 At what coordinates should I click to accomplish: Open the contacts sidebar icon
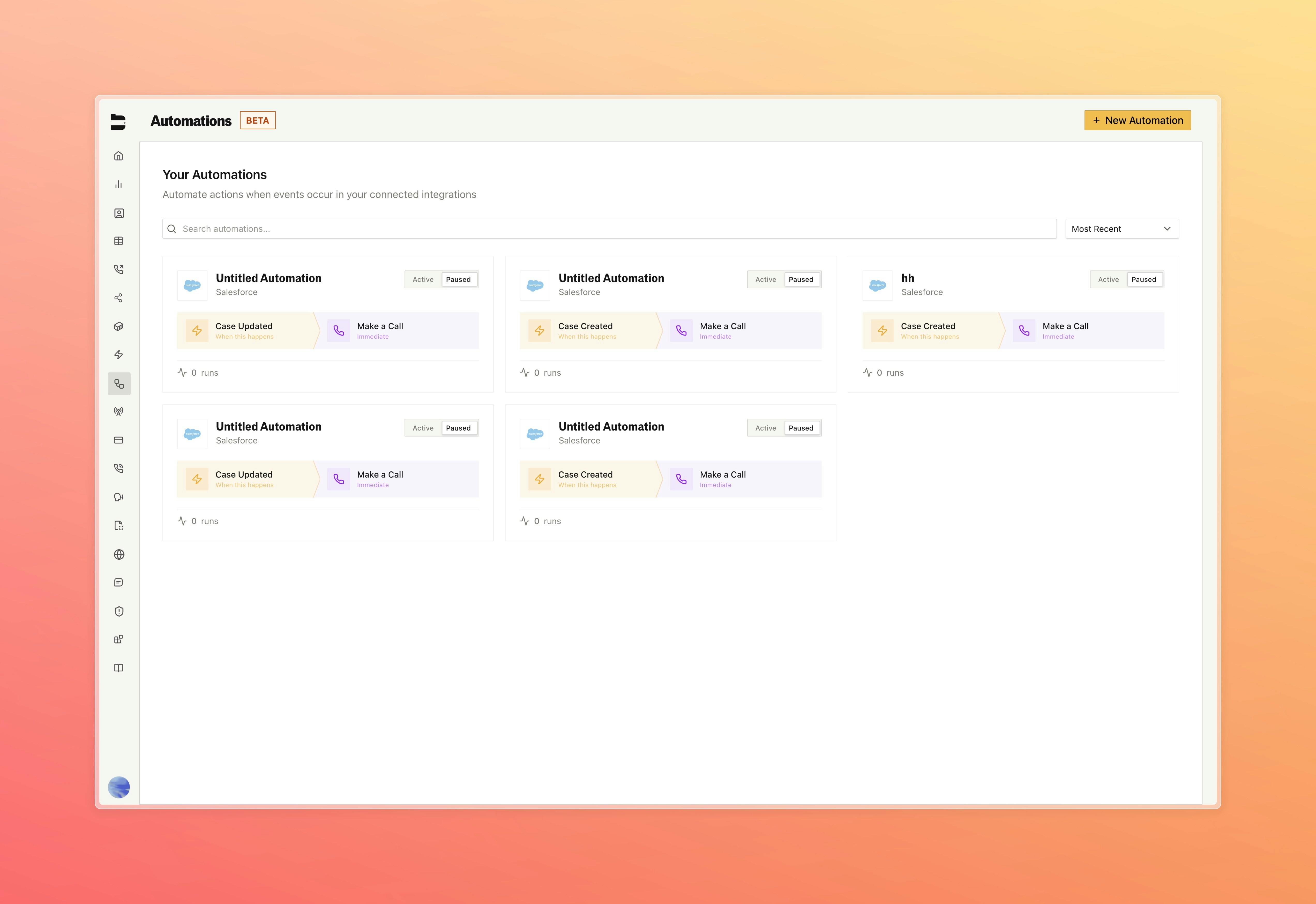click(x=119, y=212)
